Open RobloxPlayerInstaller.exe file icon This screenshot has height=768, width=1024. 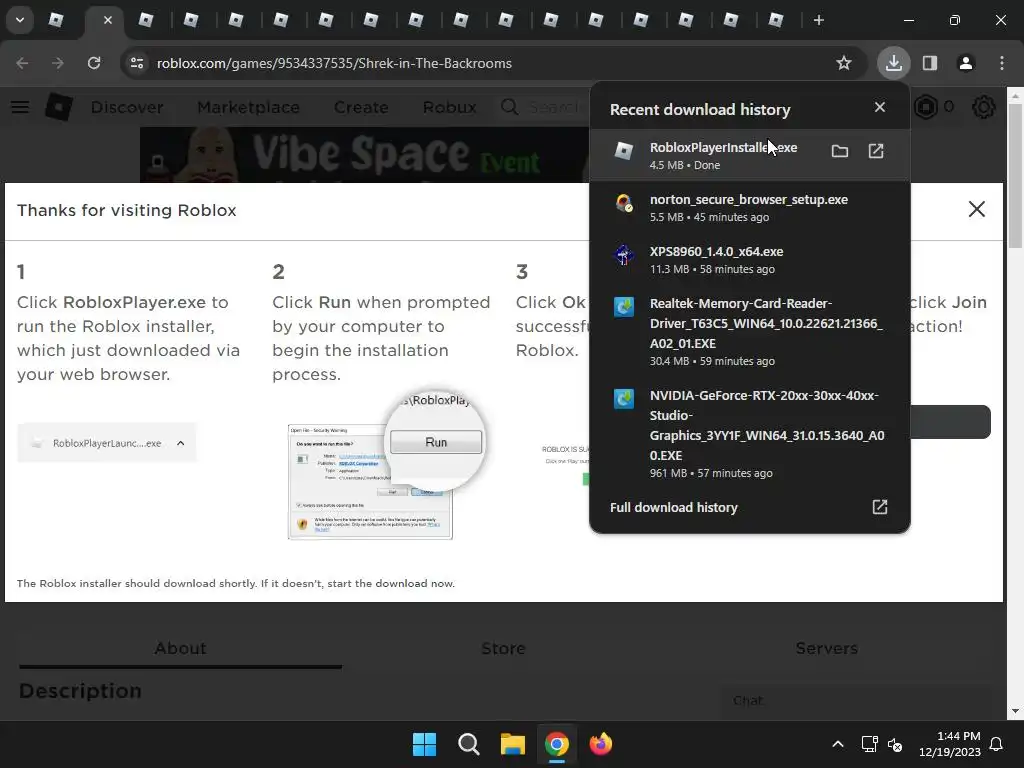pyautogui.click(x=876, y=152)
